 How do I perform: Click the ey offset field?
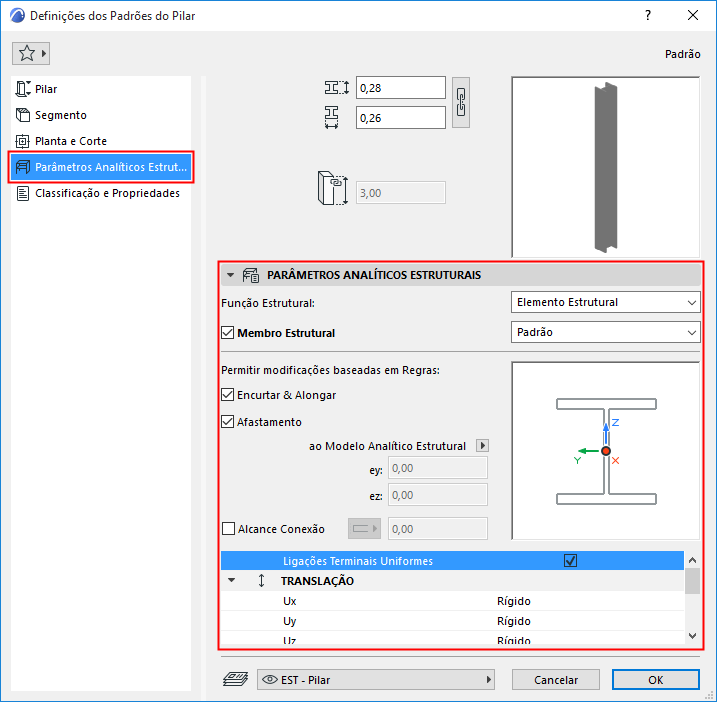click(x=438, y=468)
